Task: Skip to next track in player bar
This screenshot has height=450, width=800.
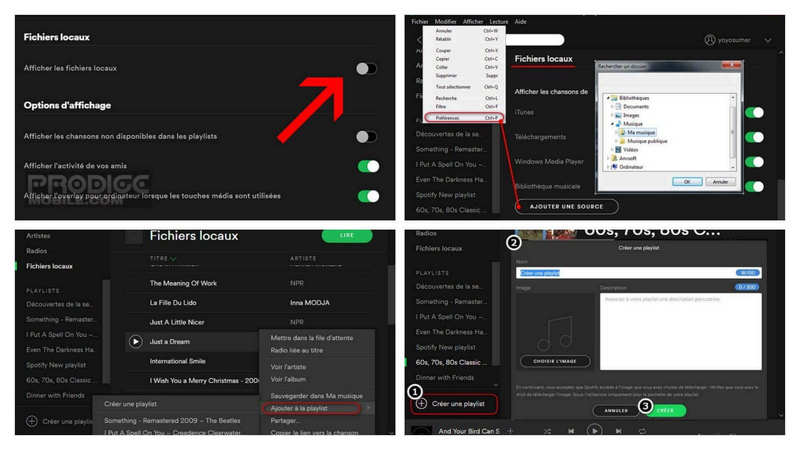Action: point(618,431)
